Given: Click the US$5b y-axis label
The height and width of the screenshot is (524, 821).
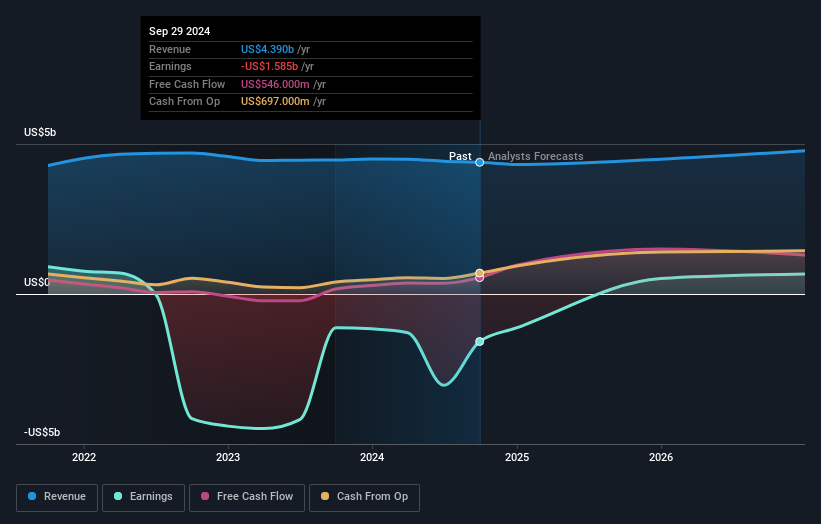Looking at the screenshot, I should tap(40, 132).
